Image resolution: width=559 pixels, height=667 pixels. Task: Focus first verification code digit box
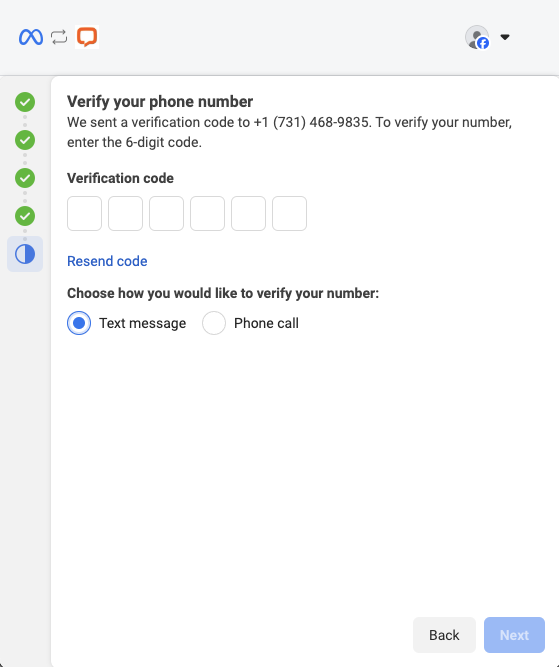click(84, 214)
